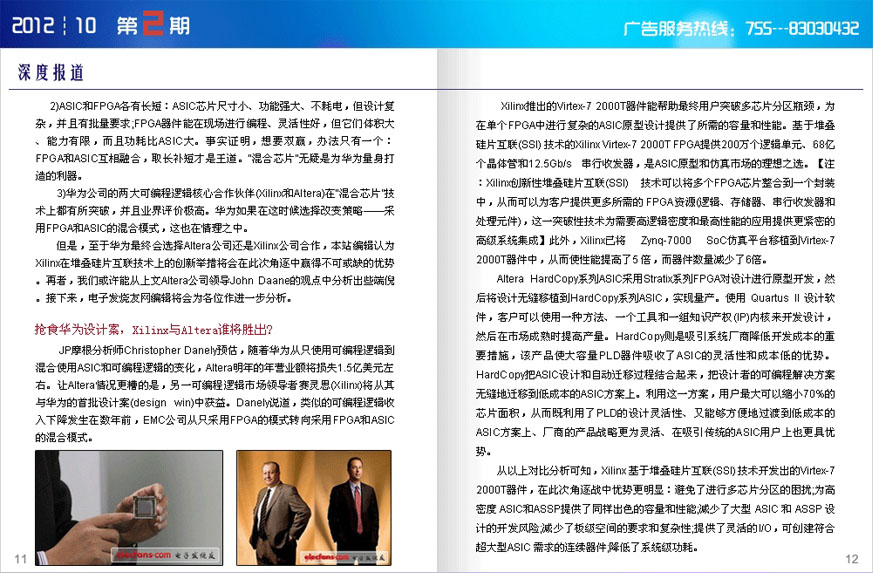Click paragraph starting '3)华为公司的两大可编程逻辑'
The image size is (873, 573).
pos(215,210)
